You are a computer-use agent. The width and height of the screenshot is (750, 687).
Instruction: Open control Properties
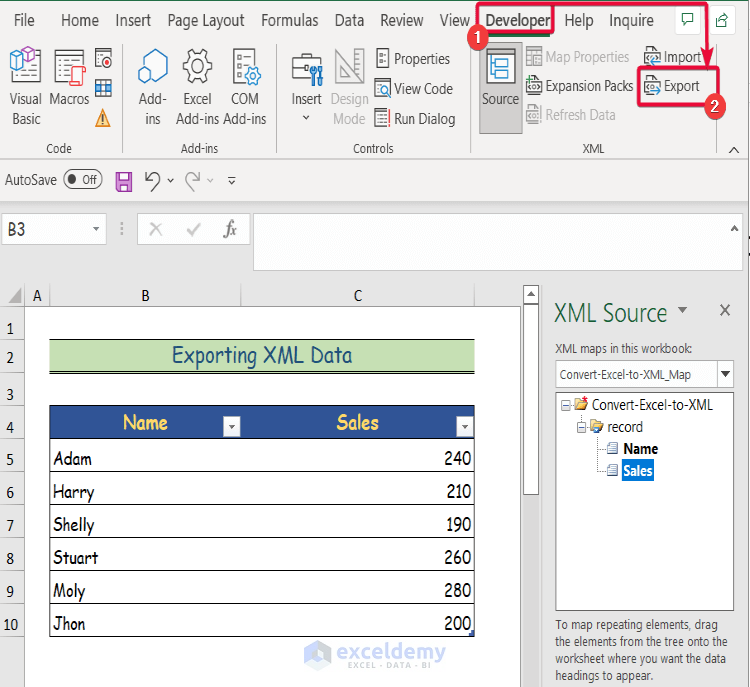[x=413, y=59]
